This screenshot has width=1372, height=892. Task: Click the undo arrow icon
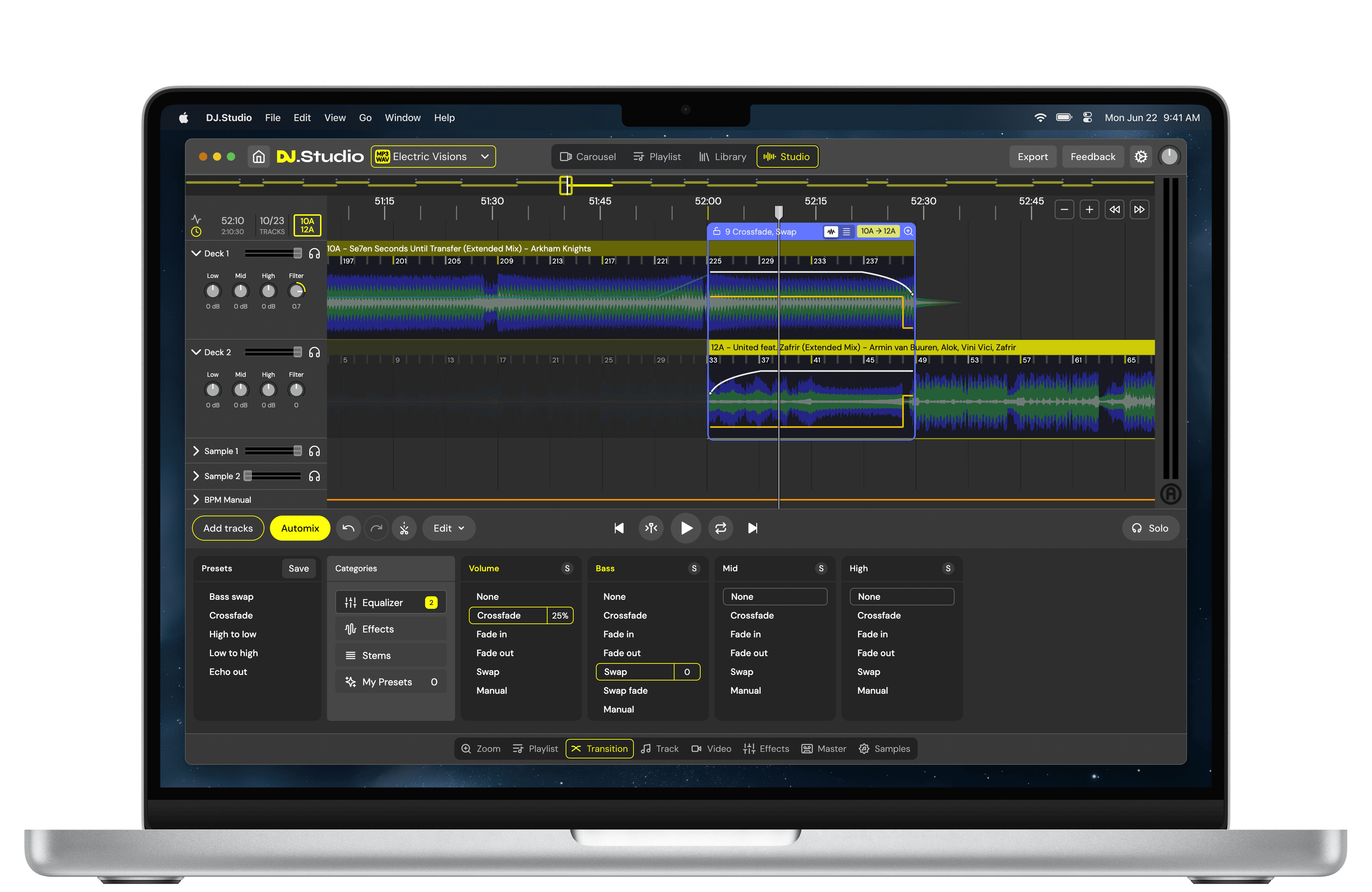point(348,528)
